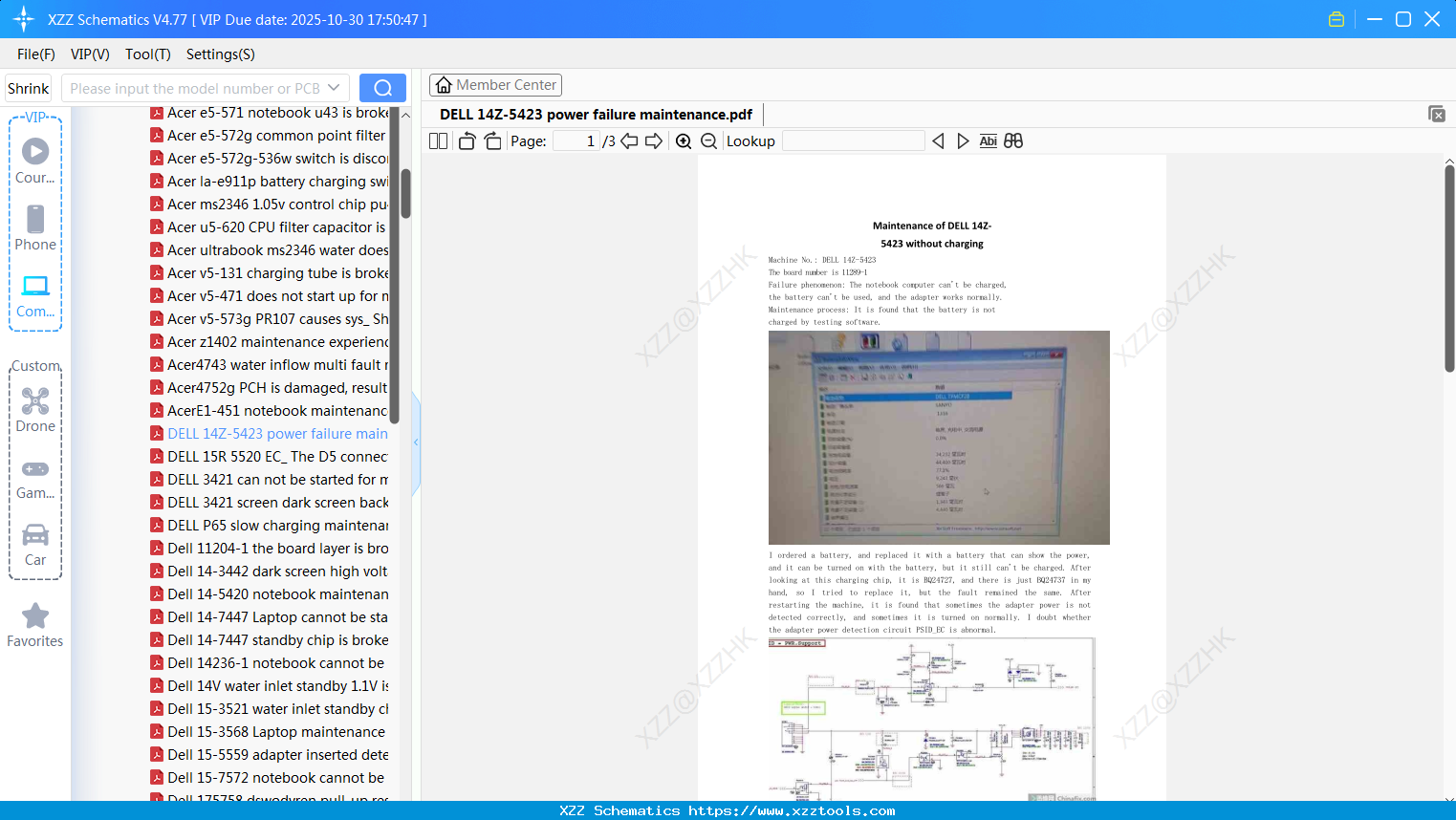Select the Computer category icon
The height and width of the screenshot is (820, 1456).
35,294
